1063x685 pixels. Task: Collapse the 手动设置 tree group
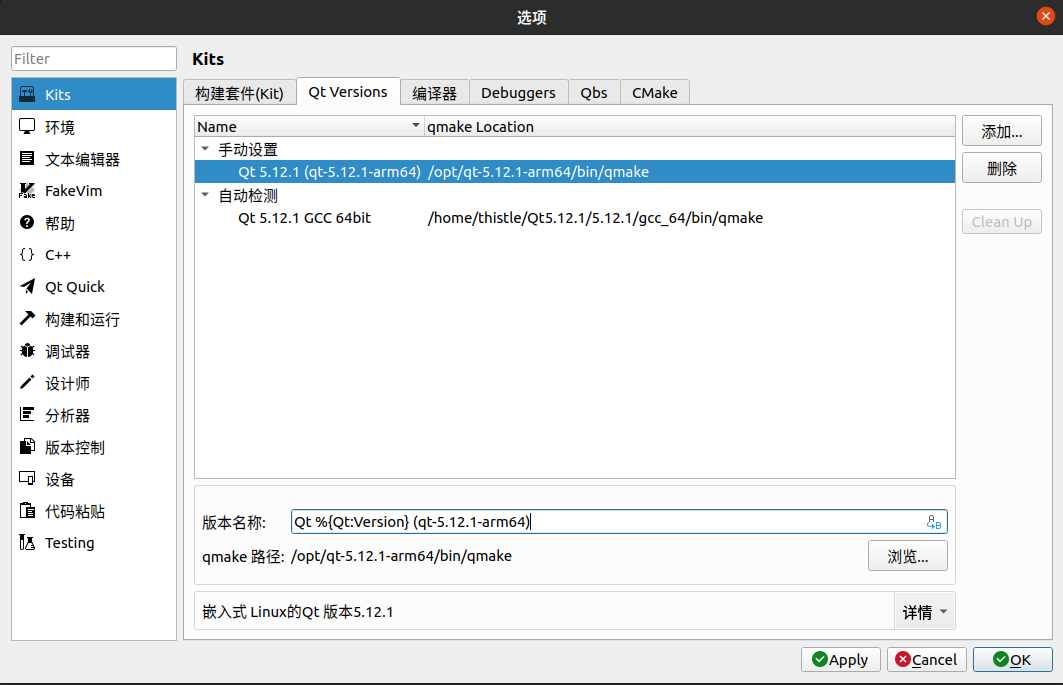[205, 149]
